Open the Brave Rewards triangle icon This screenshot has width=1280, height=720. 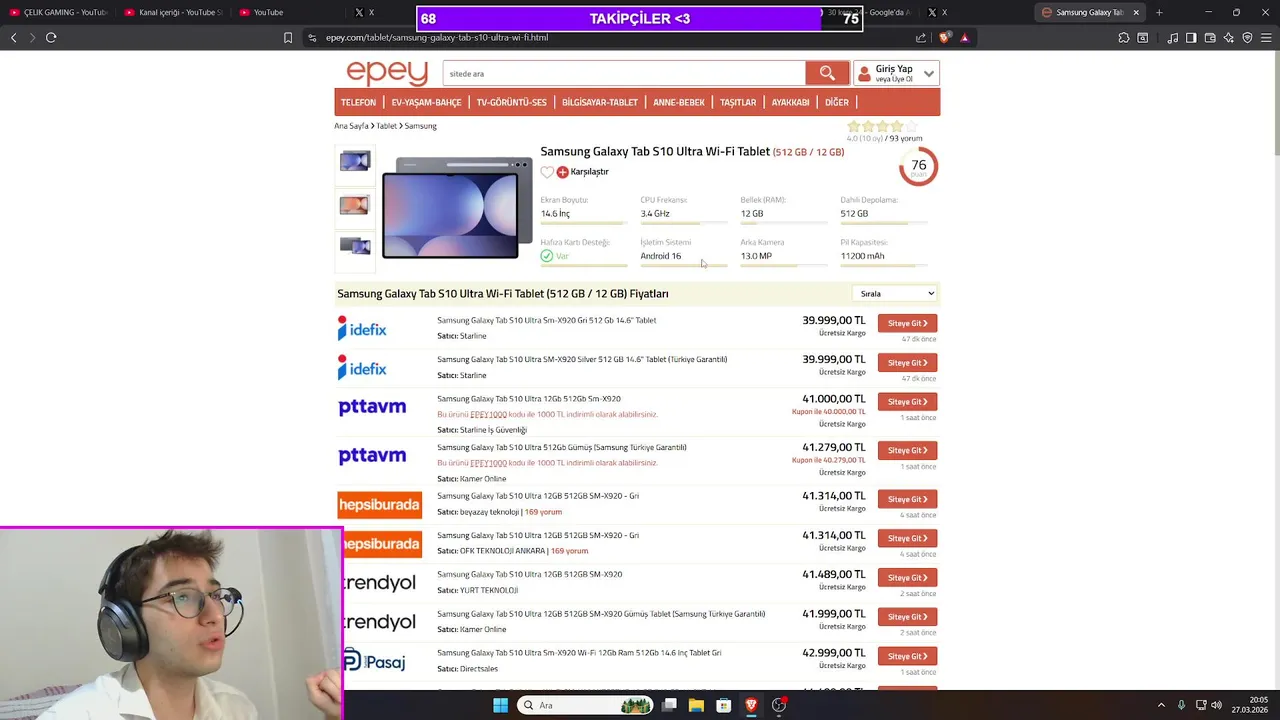point(964,37)
